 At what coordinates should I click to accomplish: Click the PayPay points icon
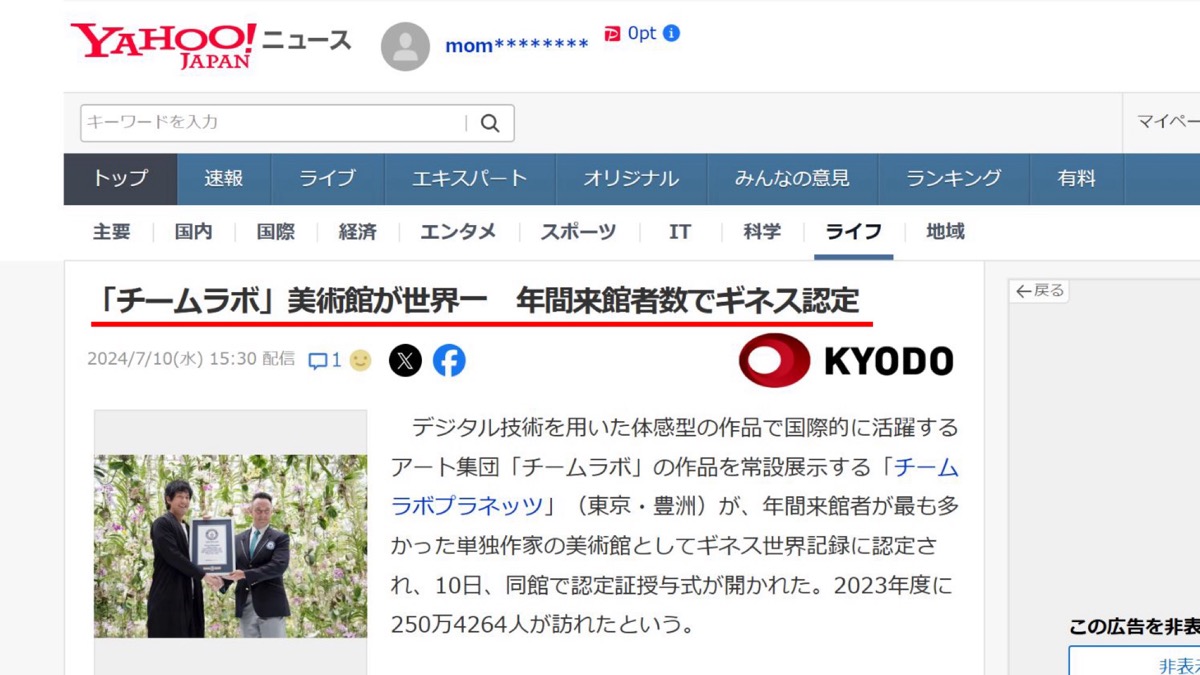coord(613,34)
